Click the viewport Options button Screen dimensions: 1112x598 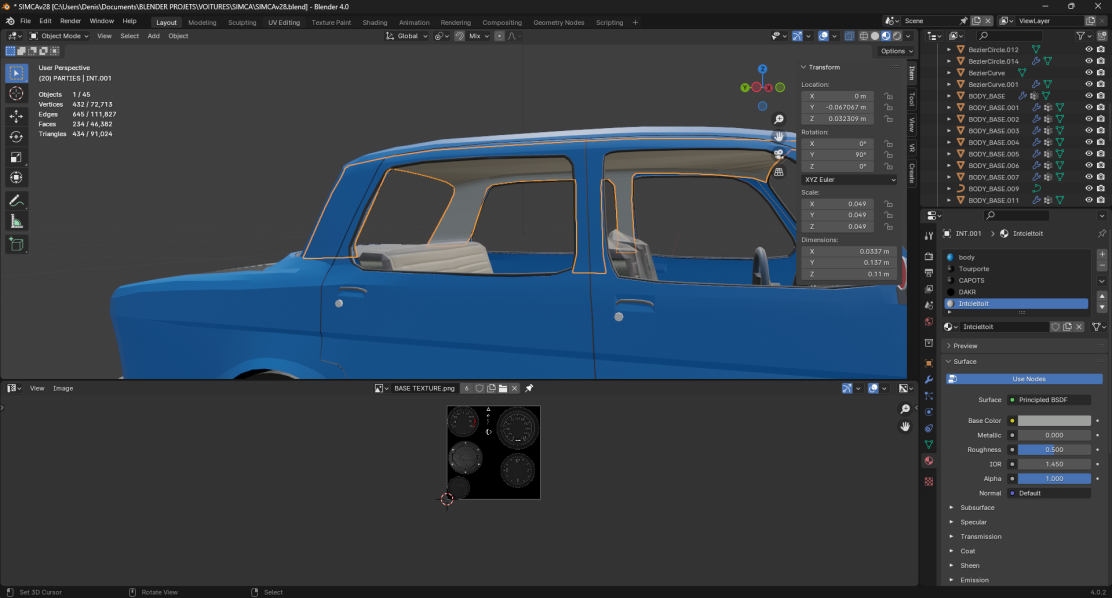tap(894, 51)
